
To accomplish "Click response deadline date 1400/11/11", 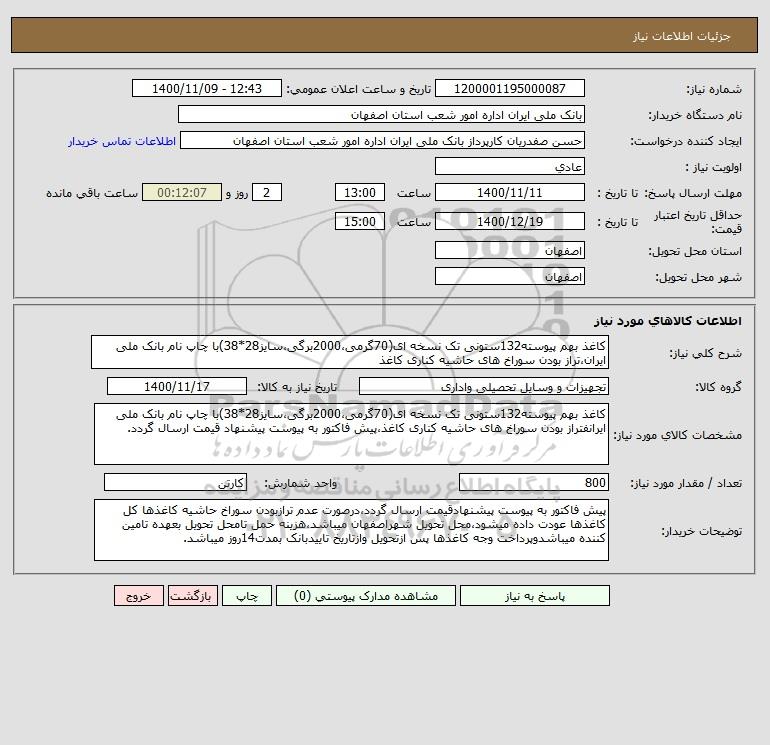I will (x=510, y=193).
